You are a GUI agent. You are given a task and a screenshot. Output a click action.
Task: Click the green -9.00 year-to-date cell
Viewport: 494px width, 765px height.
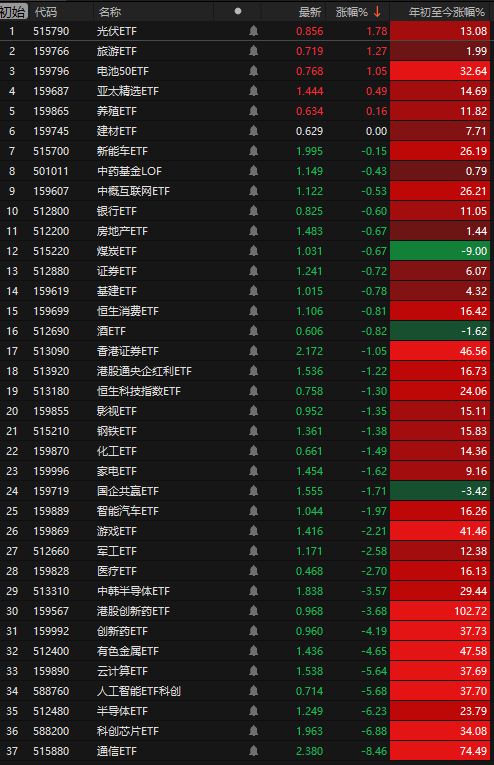[x=441, y=251]
